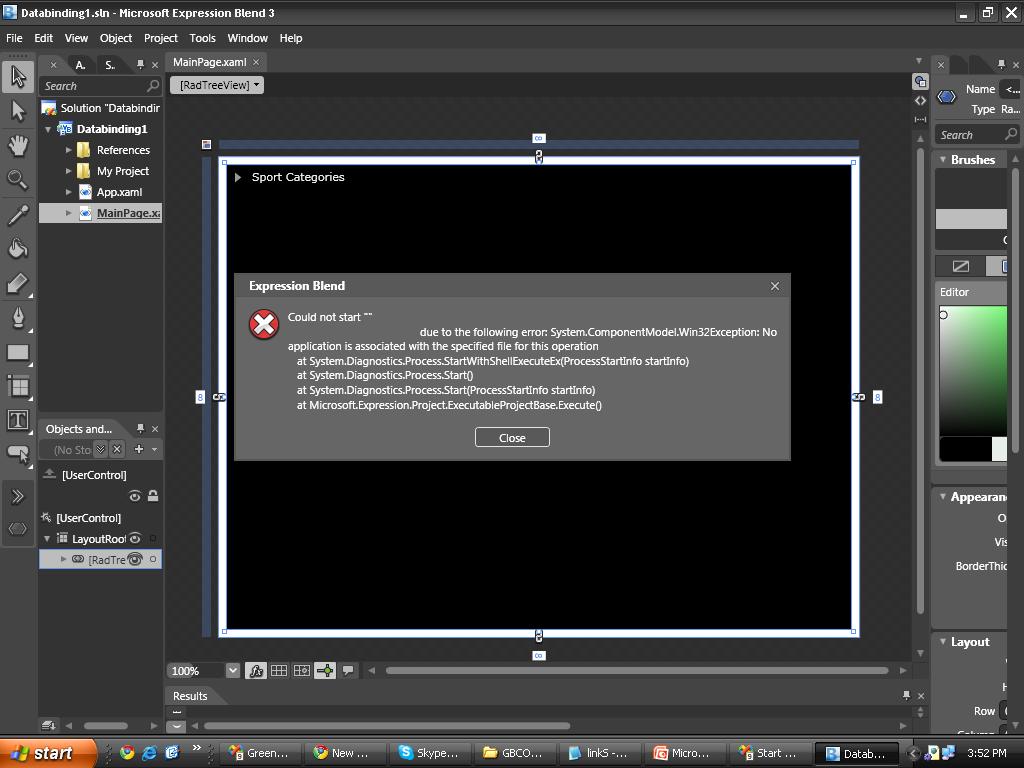
Task: Toggle the all-layers visibility eye
Action: (x=135, y=496)
